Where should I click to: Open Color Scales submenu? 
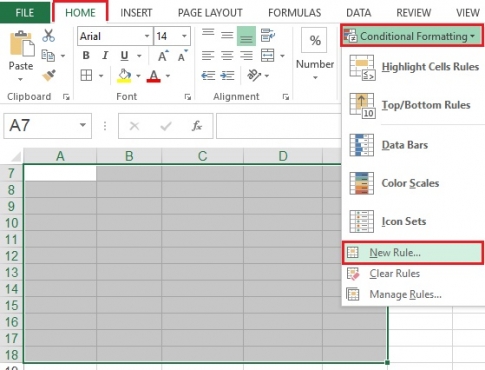click(x=413, y=183)
